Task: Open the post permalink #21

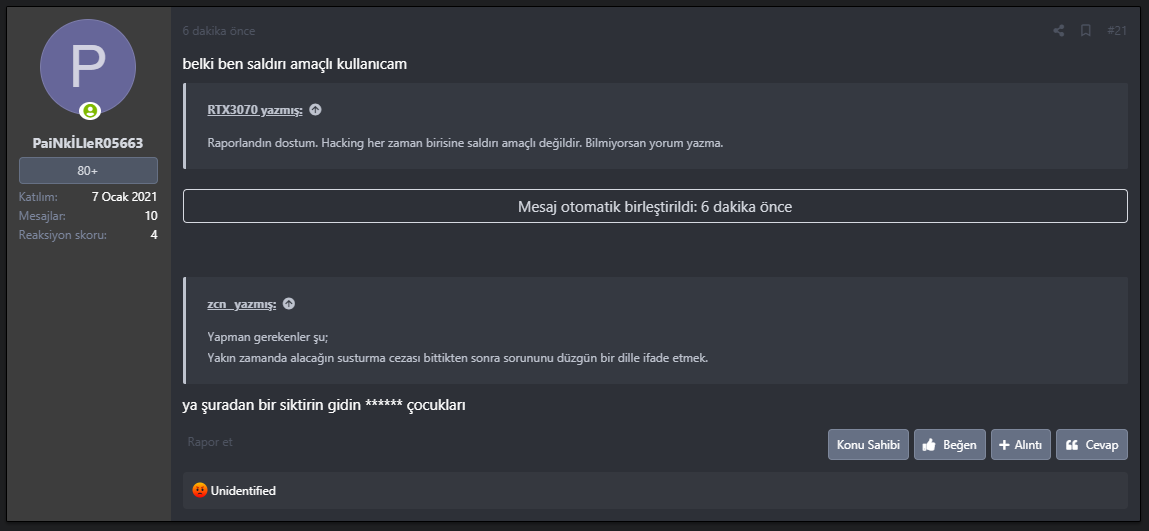Action: click(x=1117, y=31)
